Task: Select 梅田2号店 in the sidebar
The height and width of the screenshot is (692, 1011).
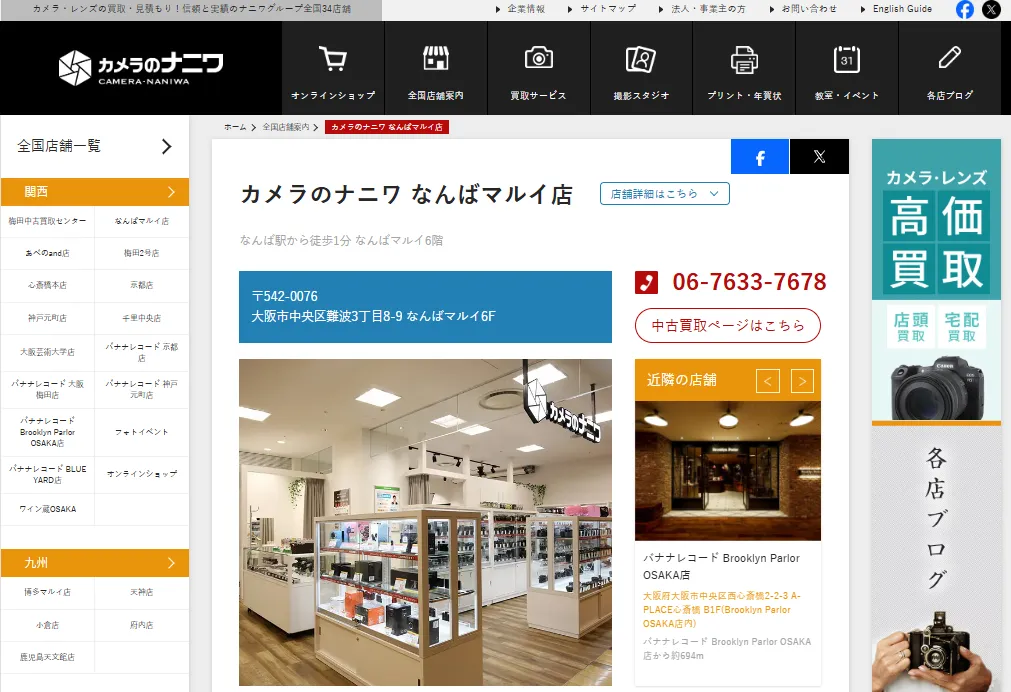Action: pyautogui.click(x=142, y=253)
